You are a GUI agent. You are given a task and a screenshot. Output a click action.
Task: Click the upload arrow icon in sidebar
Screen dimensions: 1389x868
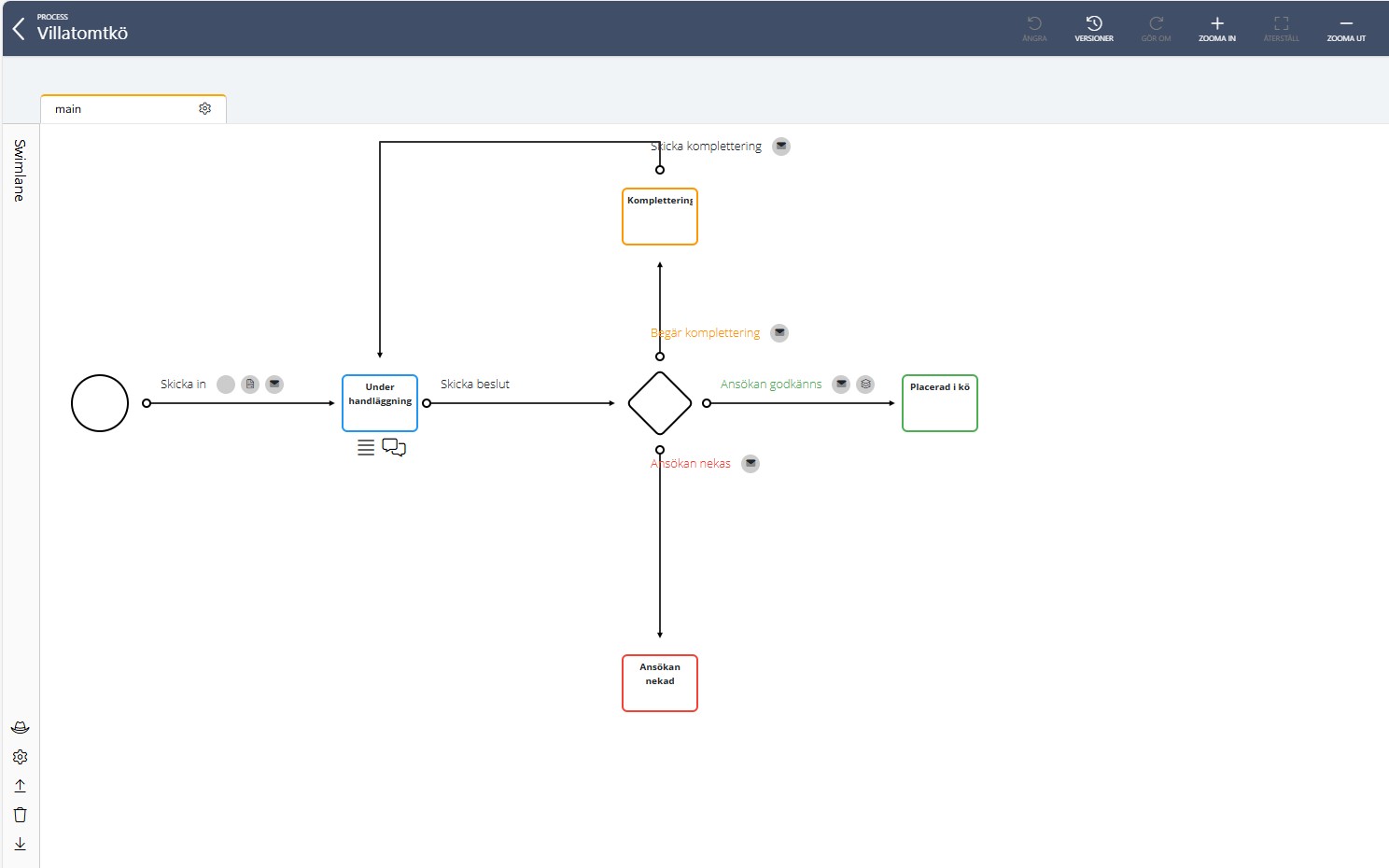21,786
